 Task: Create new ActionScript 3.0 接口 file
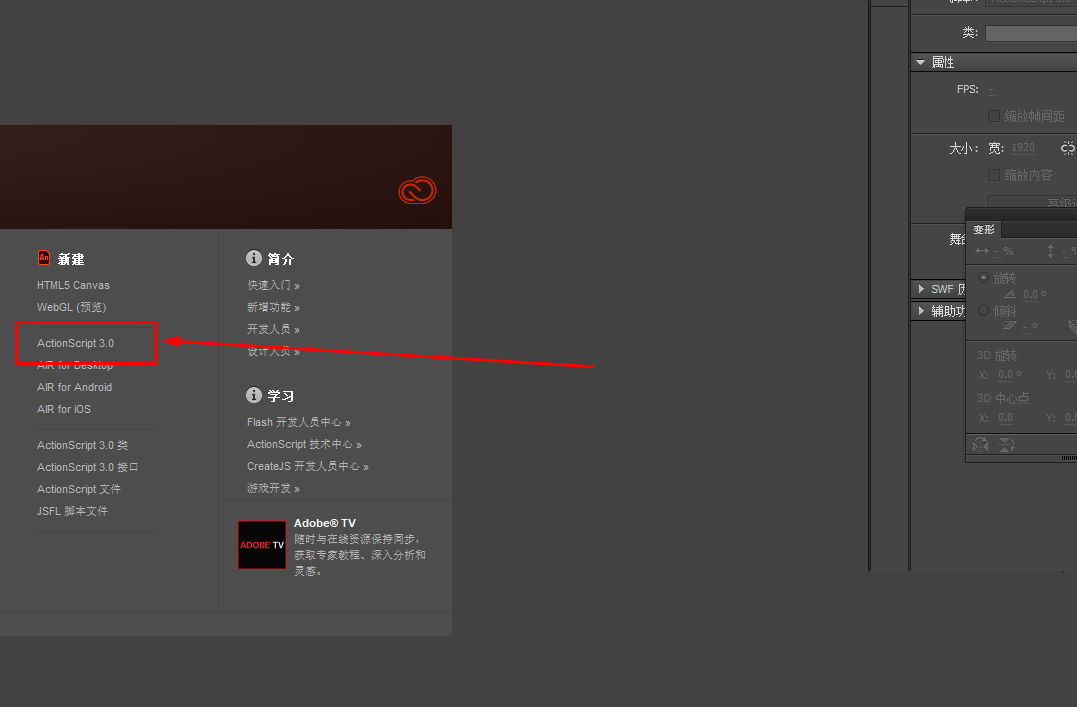click(x=88, y=467)
